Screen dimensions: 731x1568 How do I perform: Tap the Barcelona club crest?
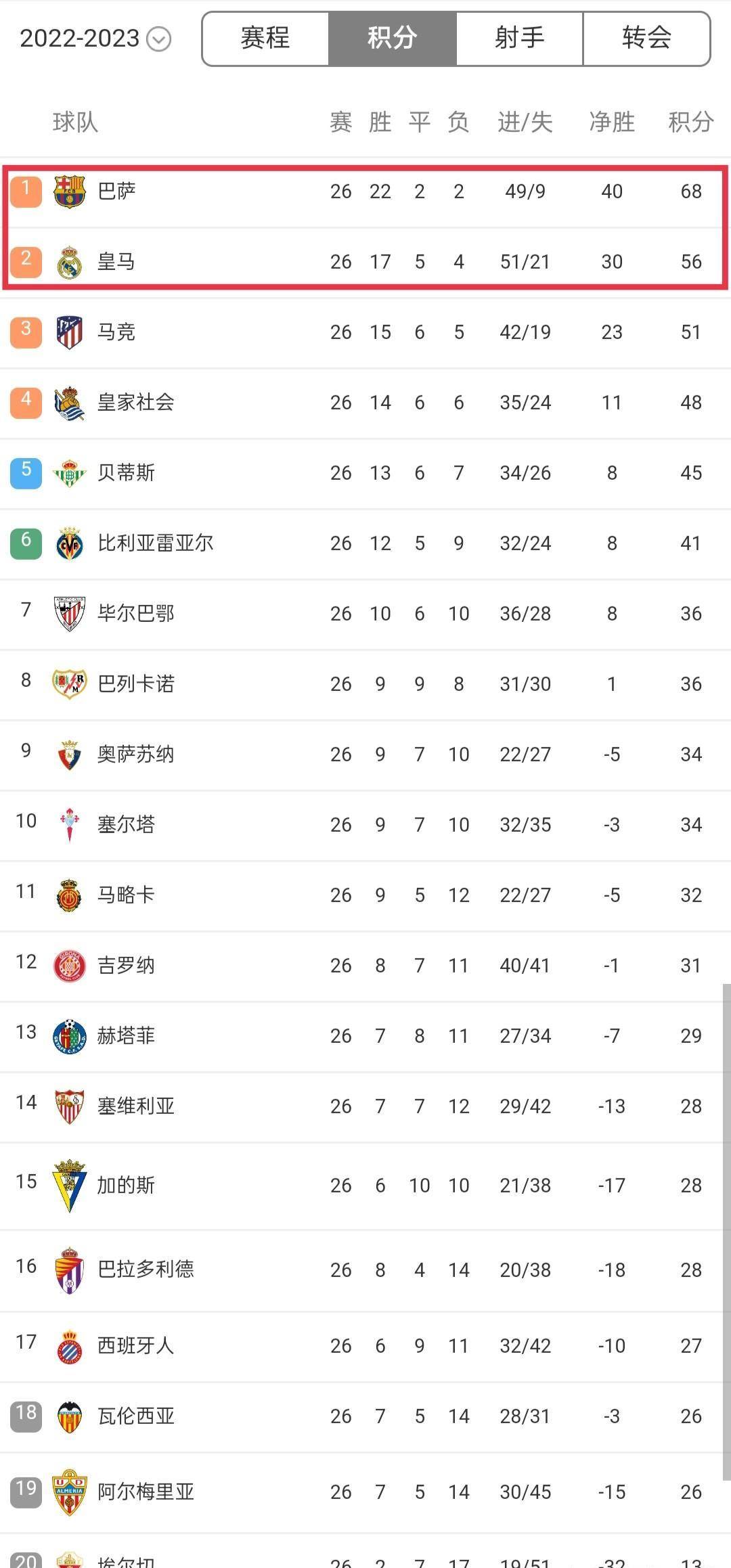70,192
